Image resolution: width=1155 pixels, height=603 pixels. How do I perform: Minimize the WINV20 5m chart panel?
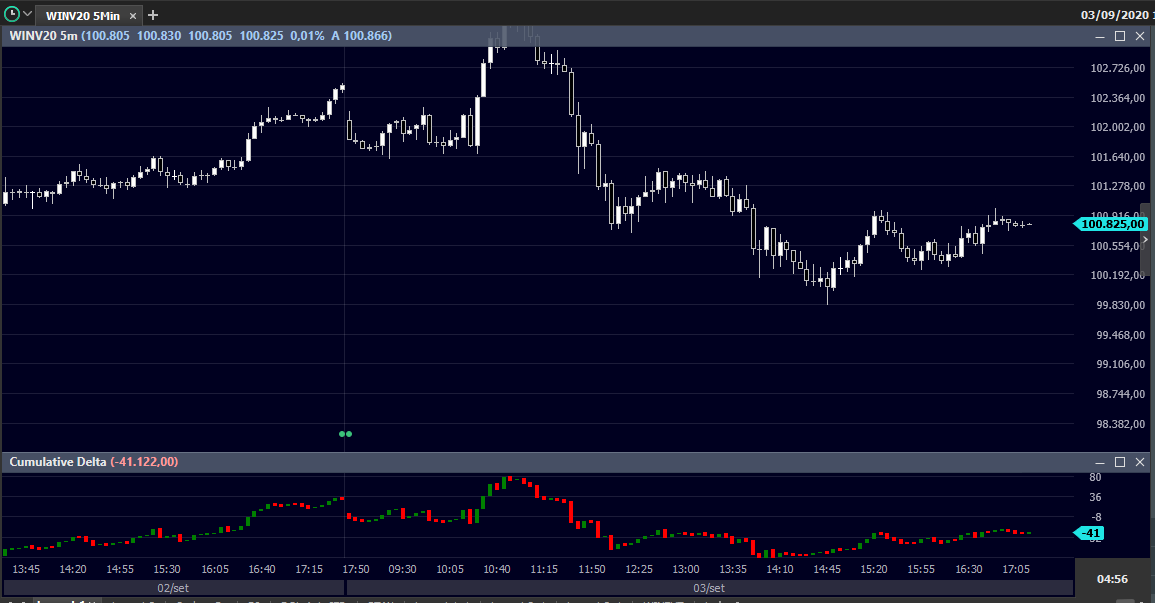tap(1100, 36)
